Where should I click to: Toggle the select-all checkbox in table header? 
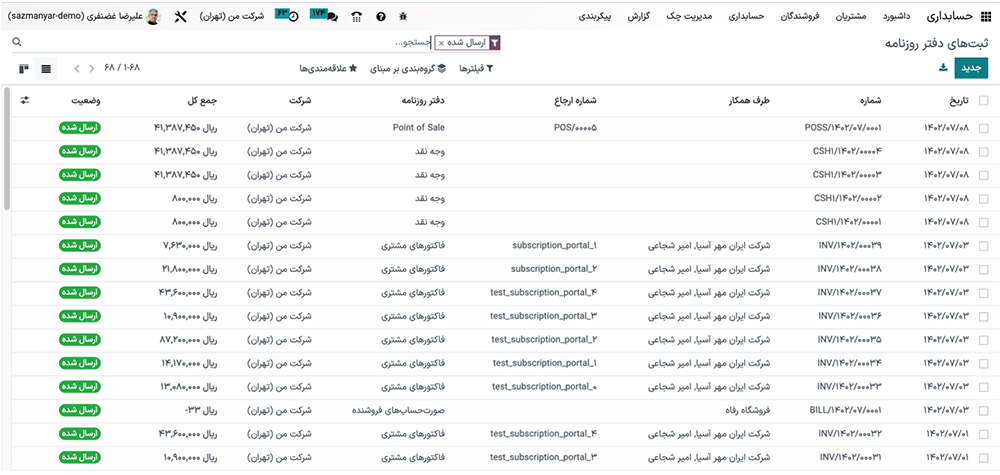(984, 101)
